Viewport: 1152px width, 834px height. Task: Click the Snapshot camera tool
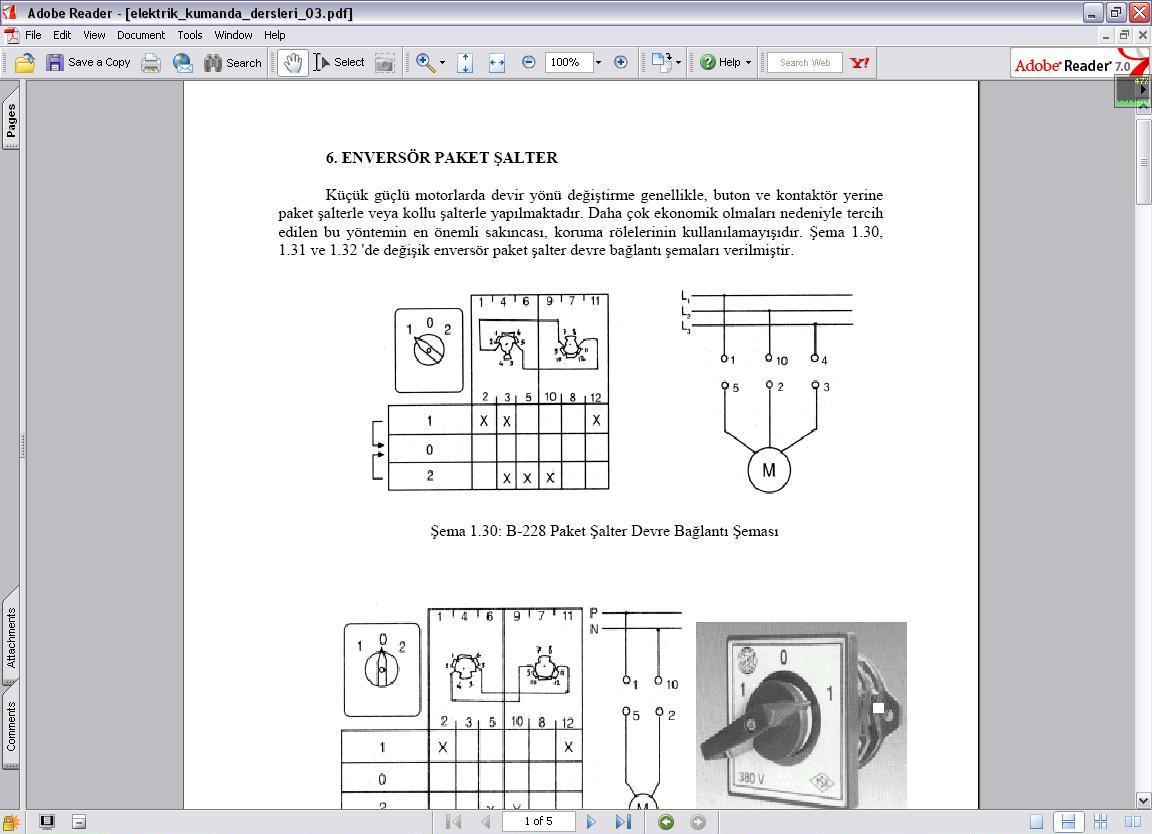click(x=384, y=62)
